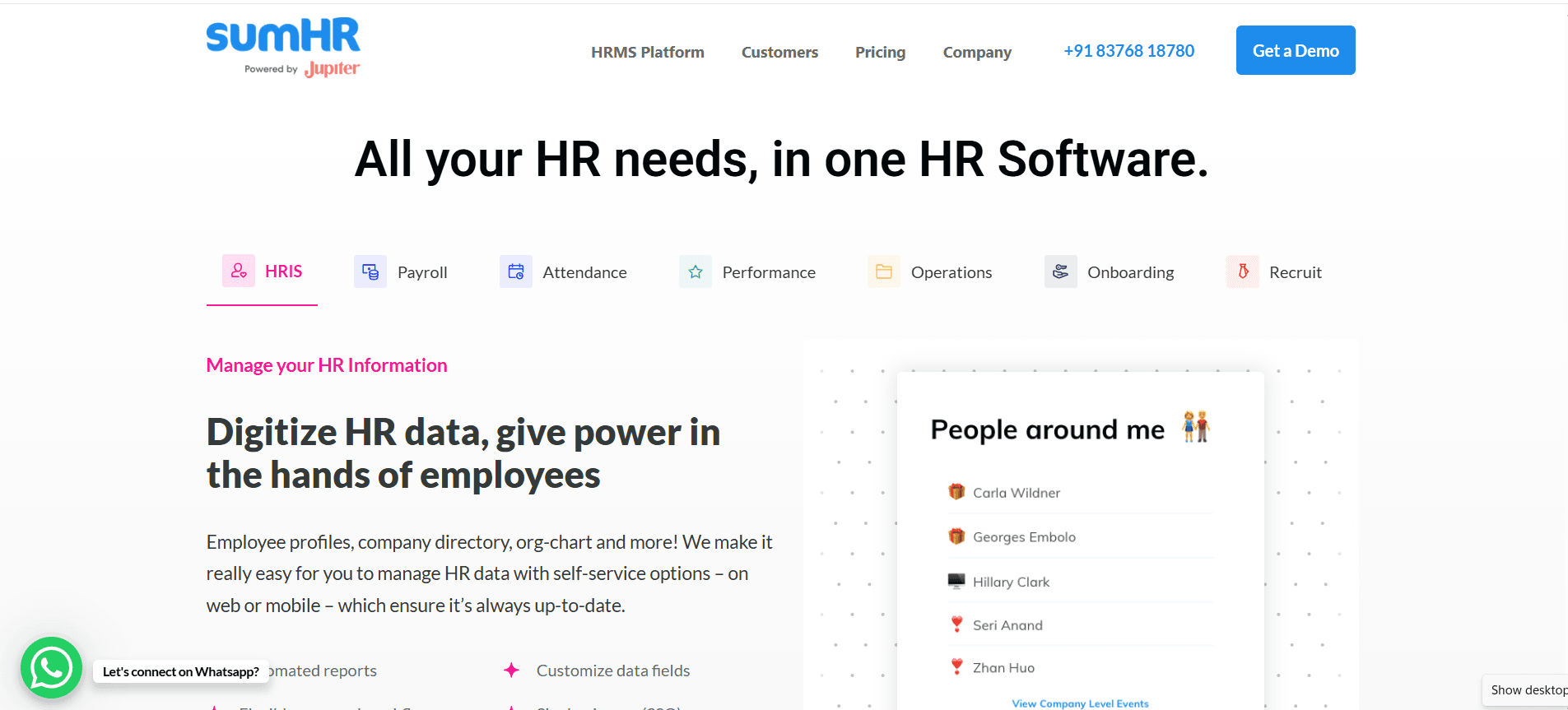Open the HRMS Platform menu
Screen dimensions: 1568x710
[647, 52]
